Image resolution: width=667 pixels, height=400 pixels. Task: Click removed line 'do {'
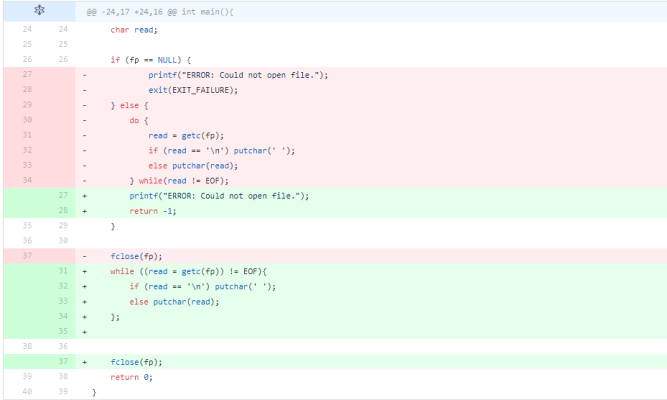(139, 120)
